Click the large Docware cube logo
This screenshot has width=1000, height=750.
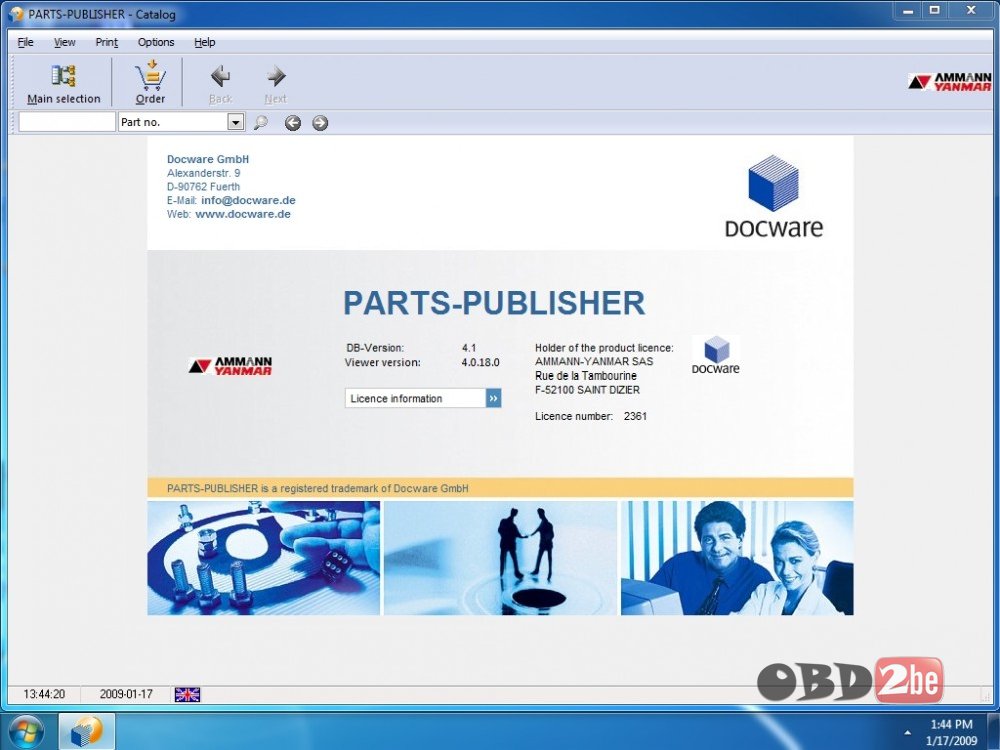774,196
